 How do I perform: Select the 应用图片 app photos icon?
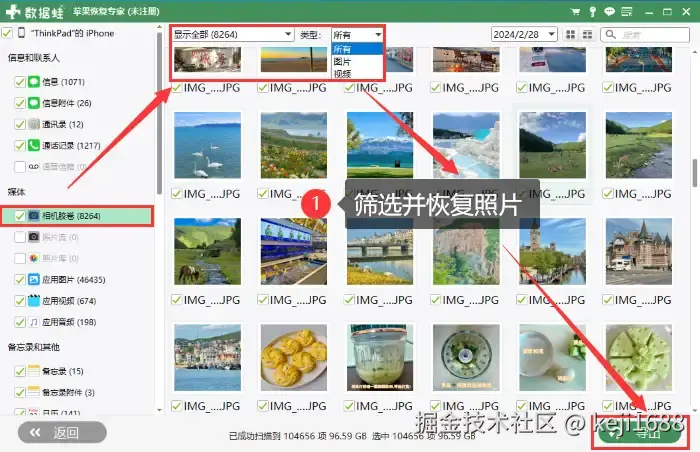click(34, 280)
